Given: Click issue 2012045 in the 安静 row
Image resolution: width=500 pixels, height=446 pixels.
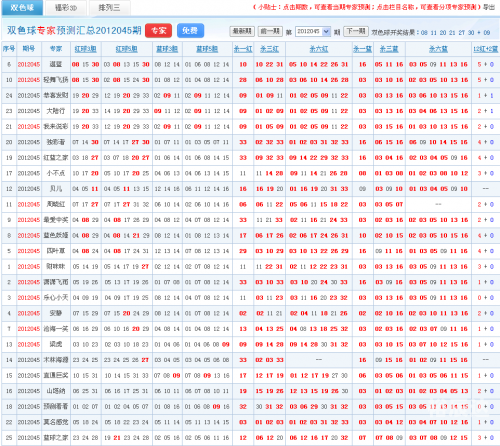Looking at the screenshot, I should (x=29, y=313).
